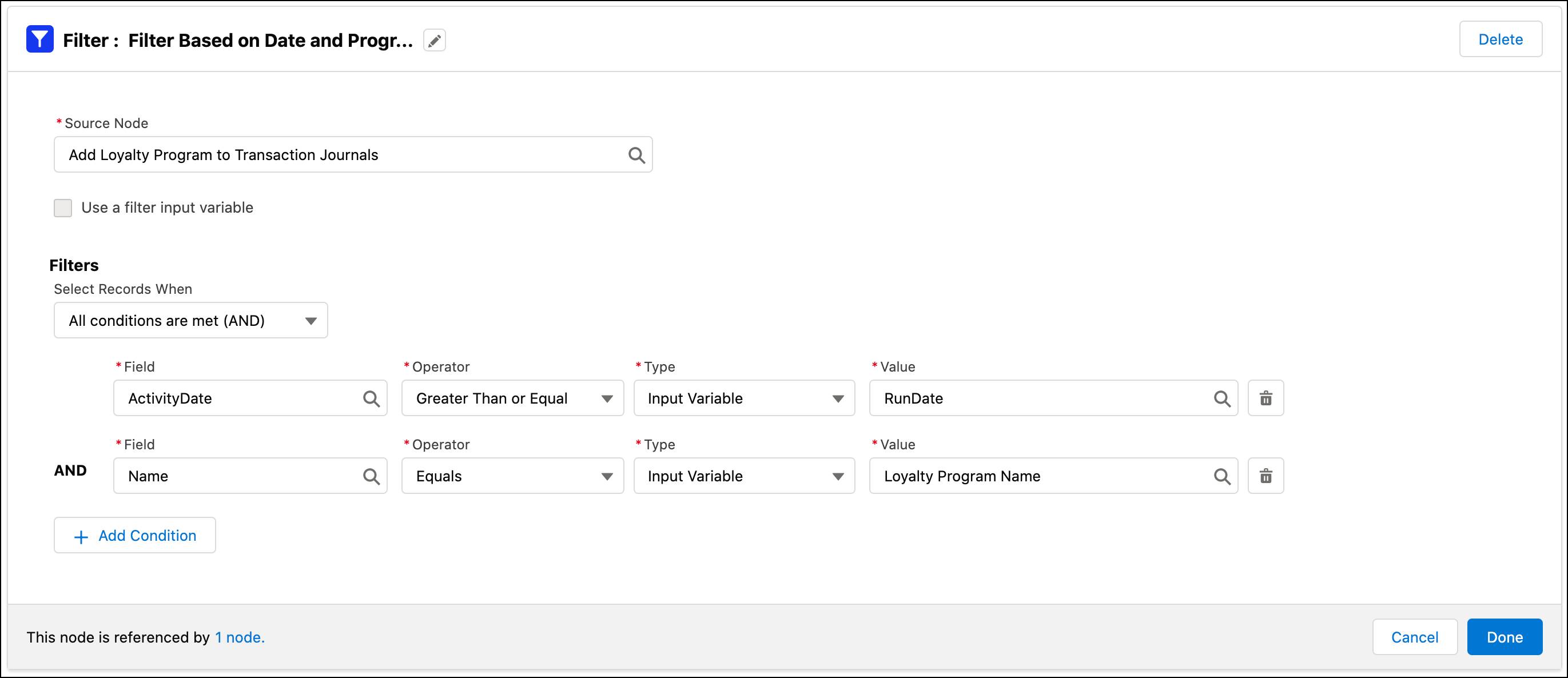
Task: Open the Source Node search lookup icon
Action: point(635,154)
